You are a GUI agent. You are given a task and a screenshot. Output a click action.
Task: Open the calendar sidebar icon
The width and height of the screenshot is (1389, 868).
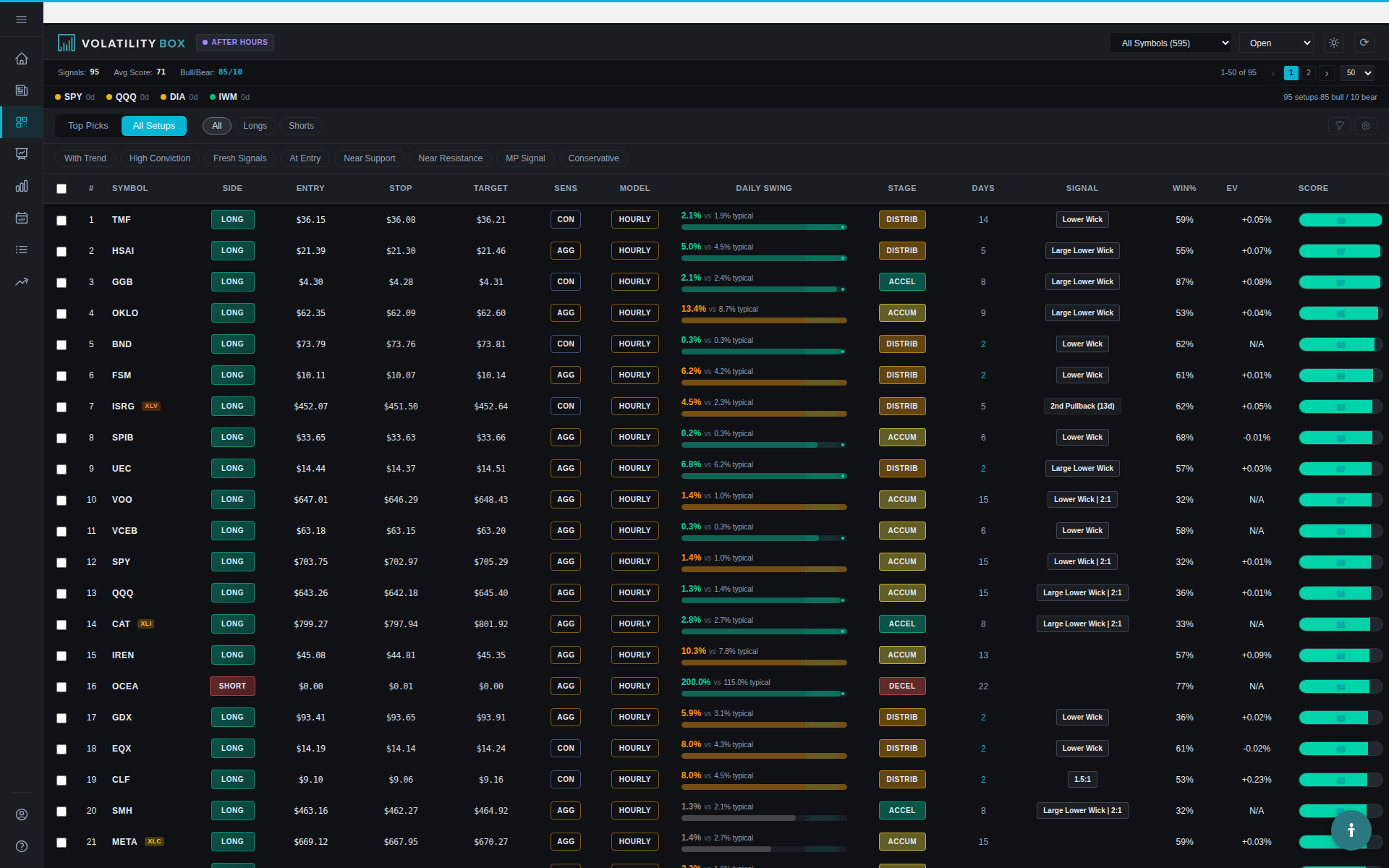pos(22,218)
